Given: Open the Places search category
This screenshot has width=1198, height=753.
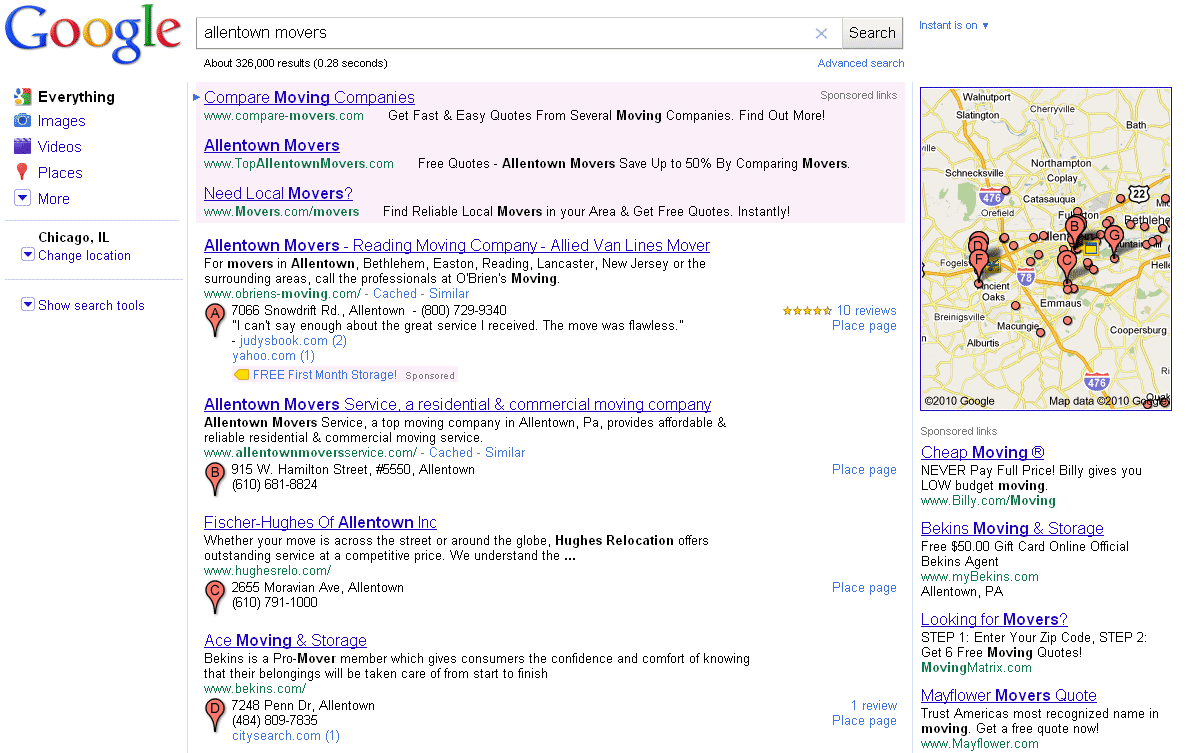Looking at the screenshot, I should click(x=60, y=173).
